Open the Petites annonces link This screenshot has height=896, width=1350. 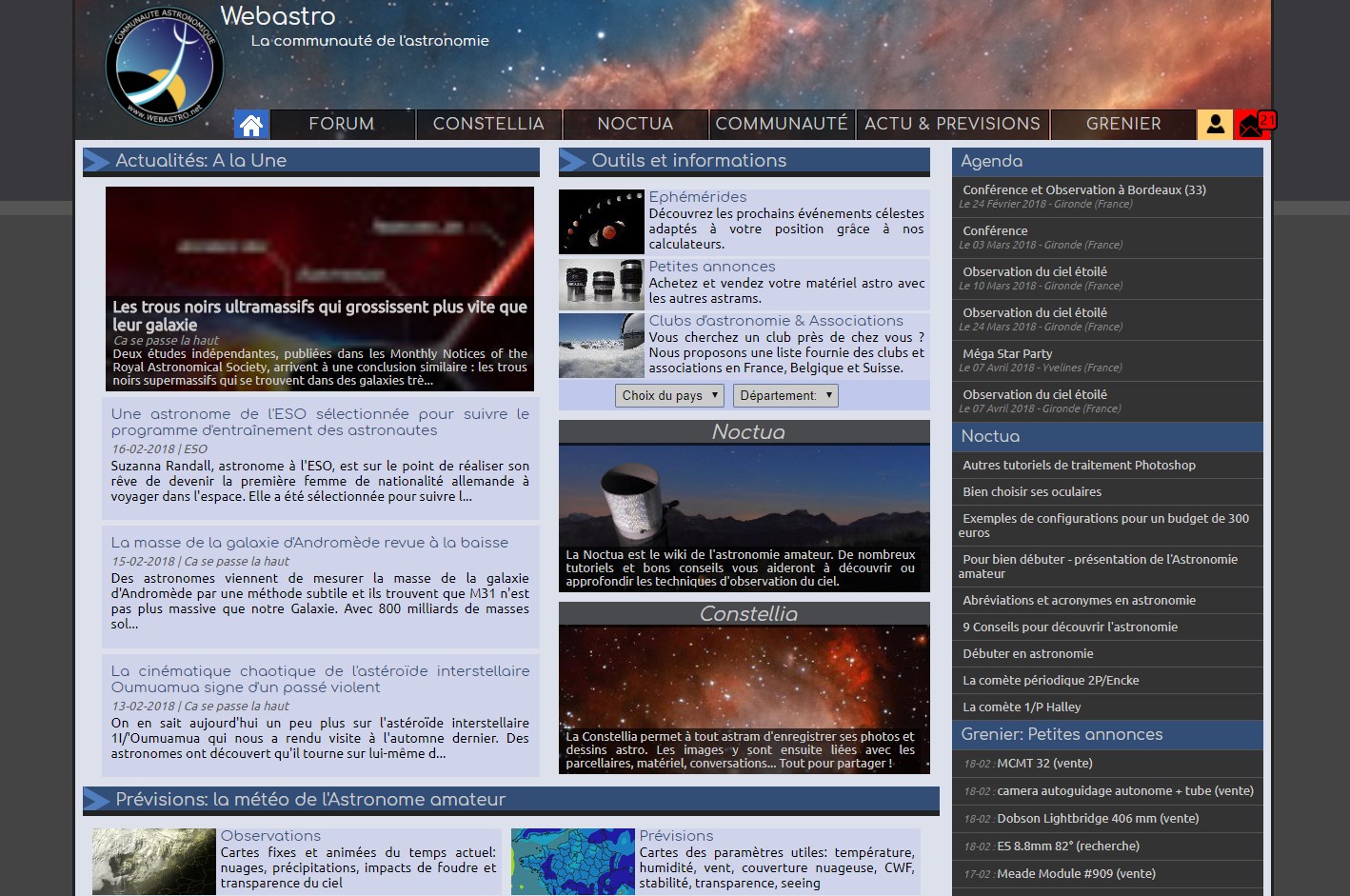[712, 267]
